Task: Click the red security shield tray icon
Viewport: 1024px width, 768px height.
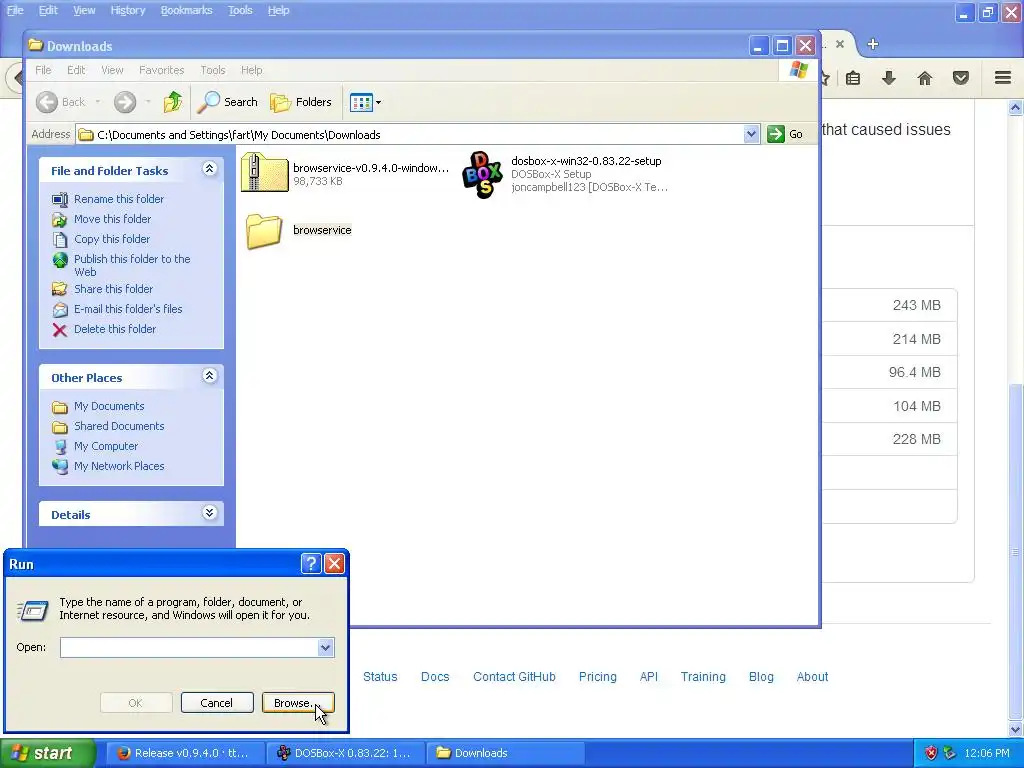Action: [x=931, y=753]
